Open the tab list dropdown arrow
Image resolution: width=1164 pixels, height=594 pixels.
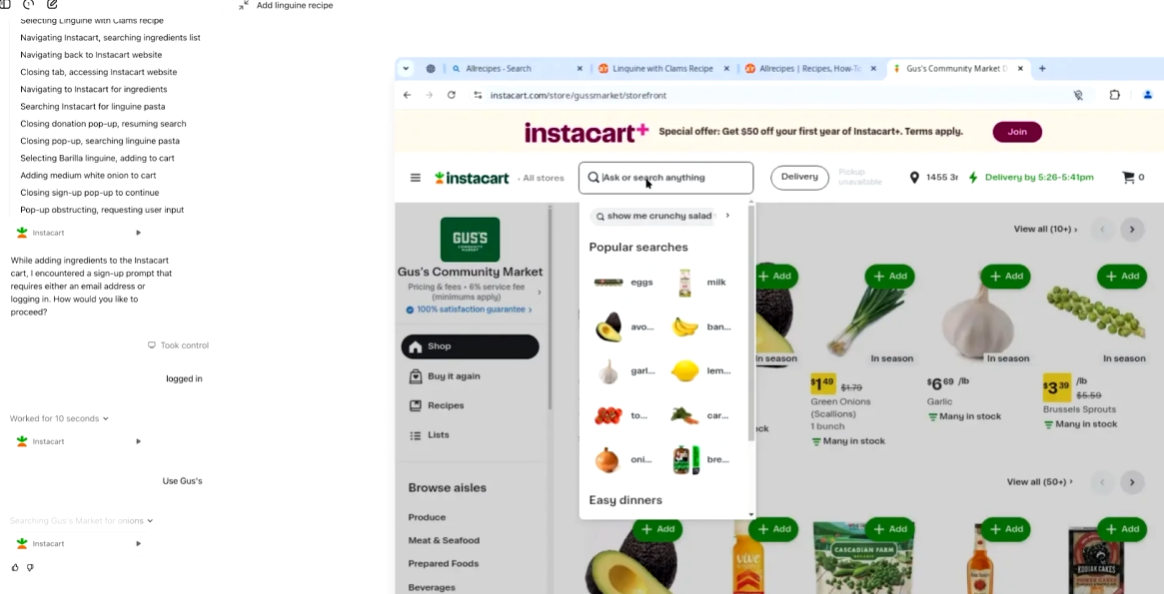[x=406, y=68]
